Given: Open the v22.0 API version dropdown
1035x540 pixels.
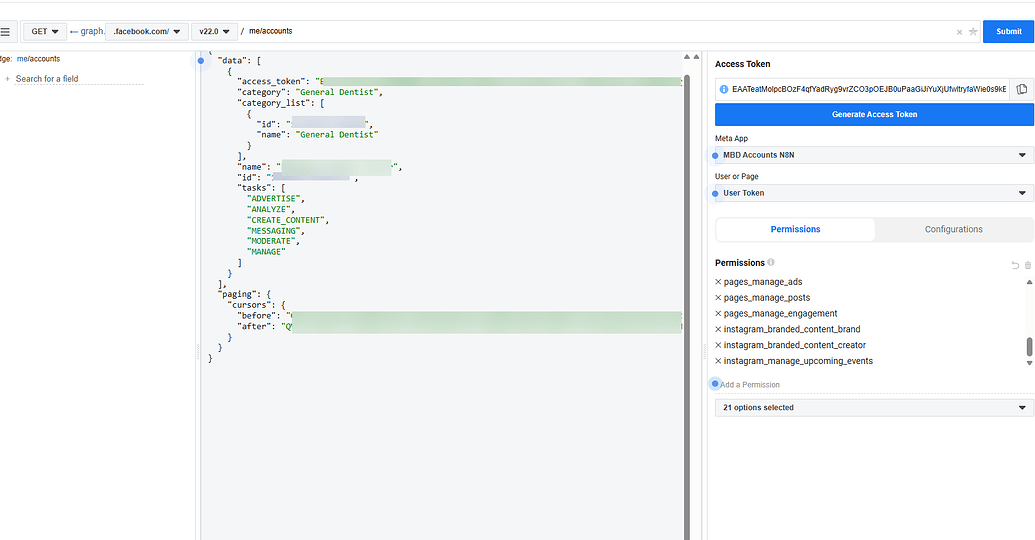Looking at the screenshot, I should (215, 32).
